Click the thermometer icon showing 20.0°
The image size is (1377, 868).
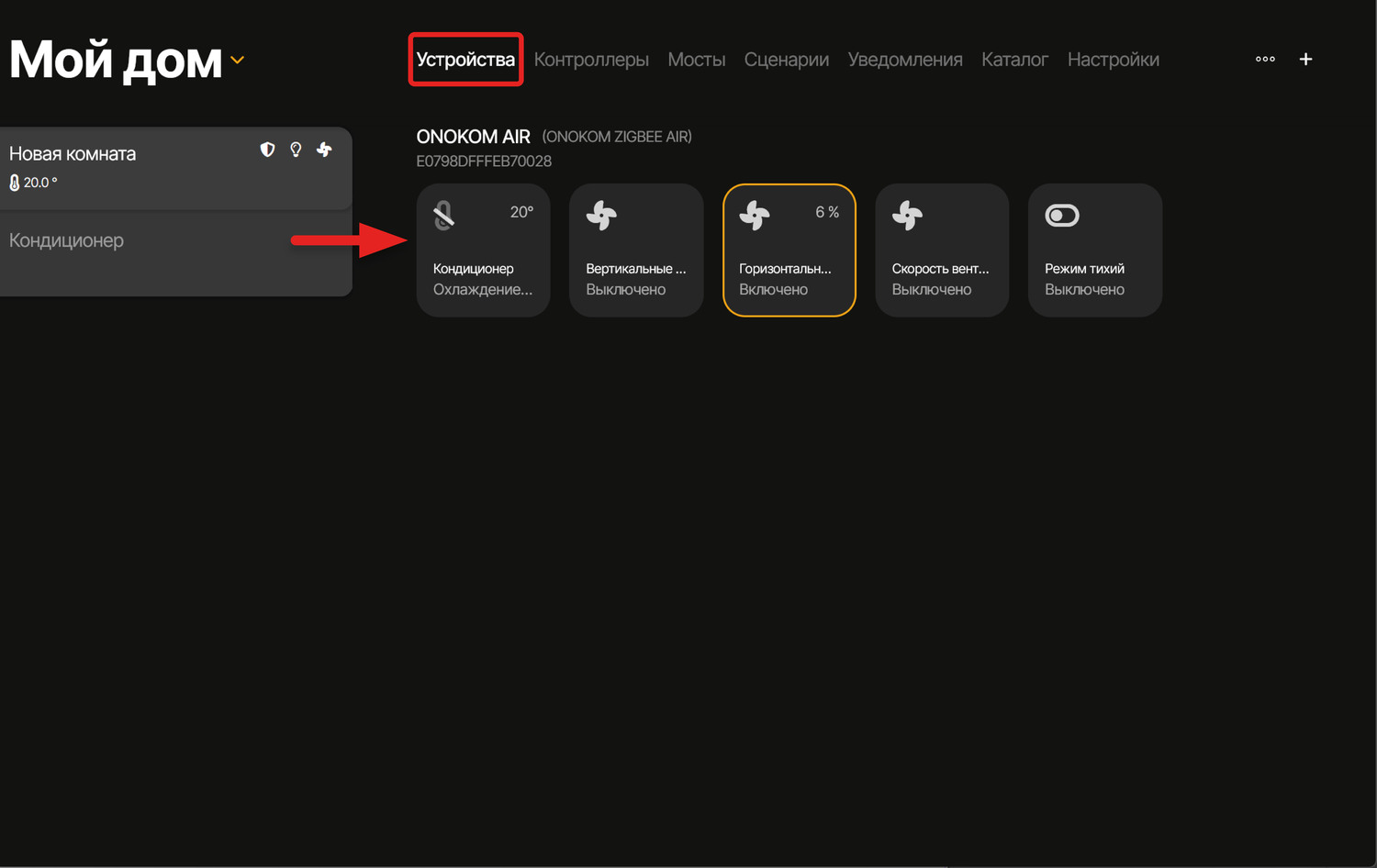click(x=15, y=183)
